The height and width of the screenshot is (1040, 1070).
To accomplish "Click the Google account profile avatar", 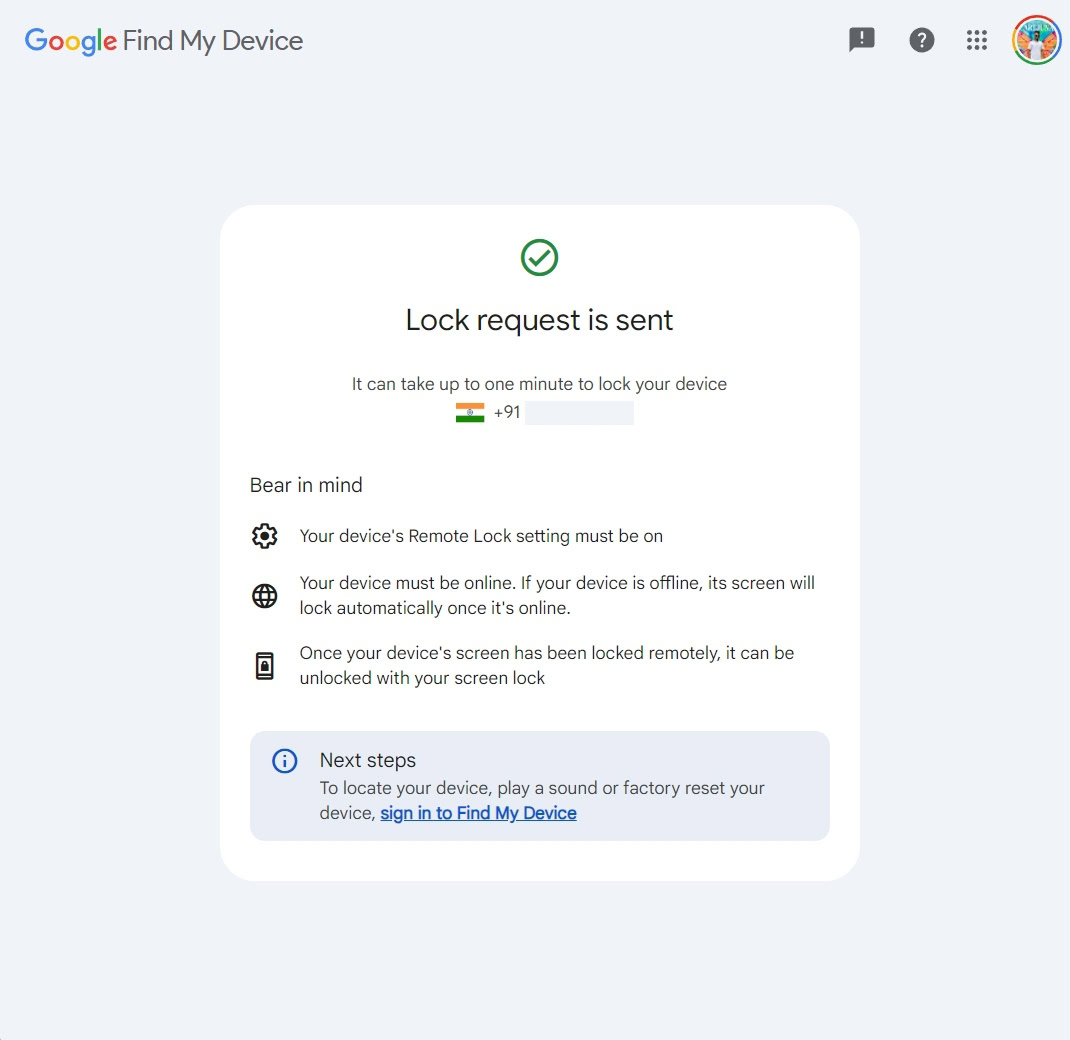I will pos(1036,40).
